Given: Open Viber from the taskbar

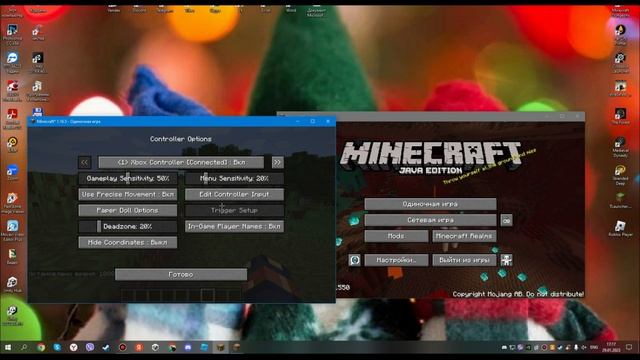Looking at the screenshot, I should tap(90, 347).
